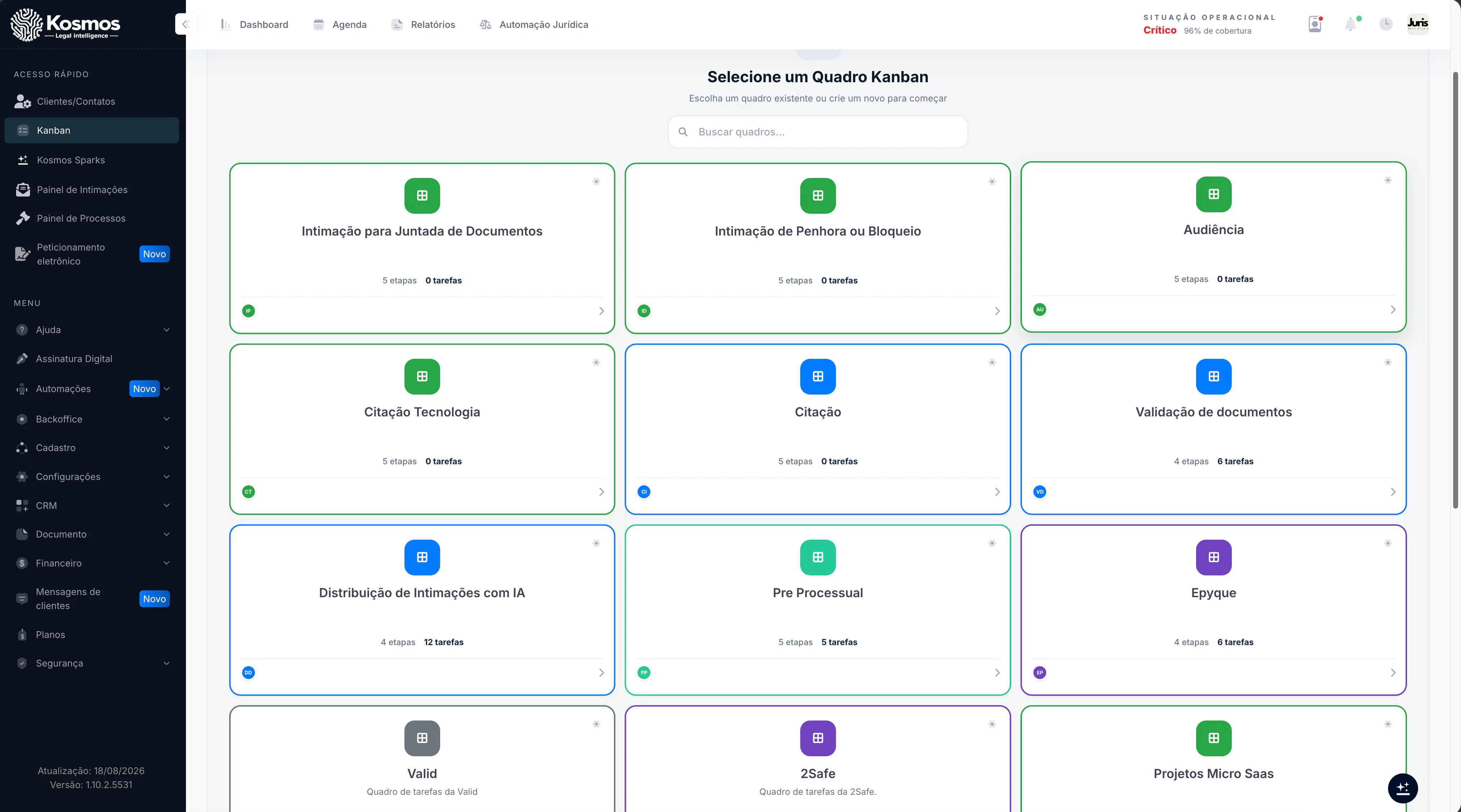Focus the Buscar quadros search field

pyautogui.click(x=818, y=132)
